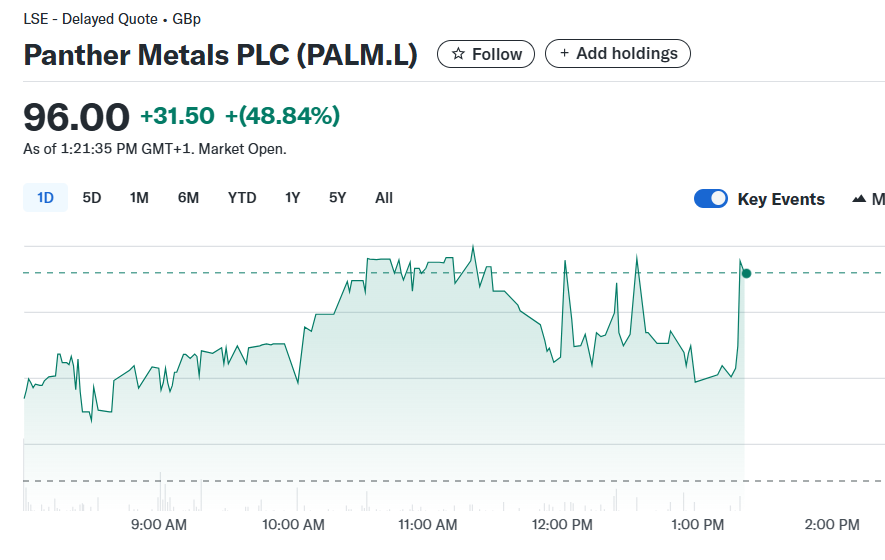885x560 pixels.
Task: Click the 12:00 PM axis label
Action: (562, 524)
